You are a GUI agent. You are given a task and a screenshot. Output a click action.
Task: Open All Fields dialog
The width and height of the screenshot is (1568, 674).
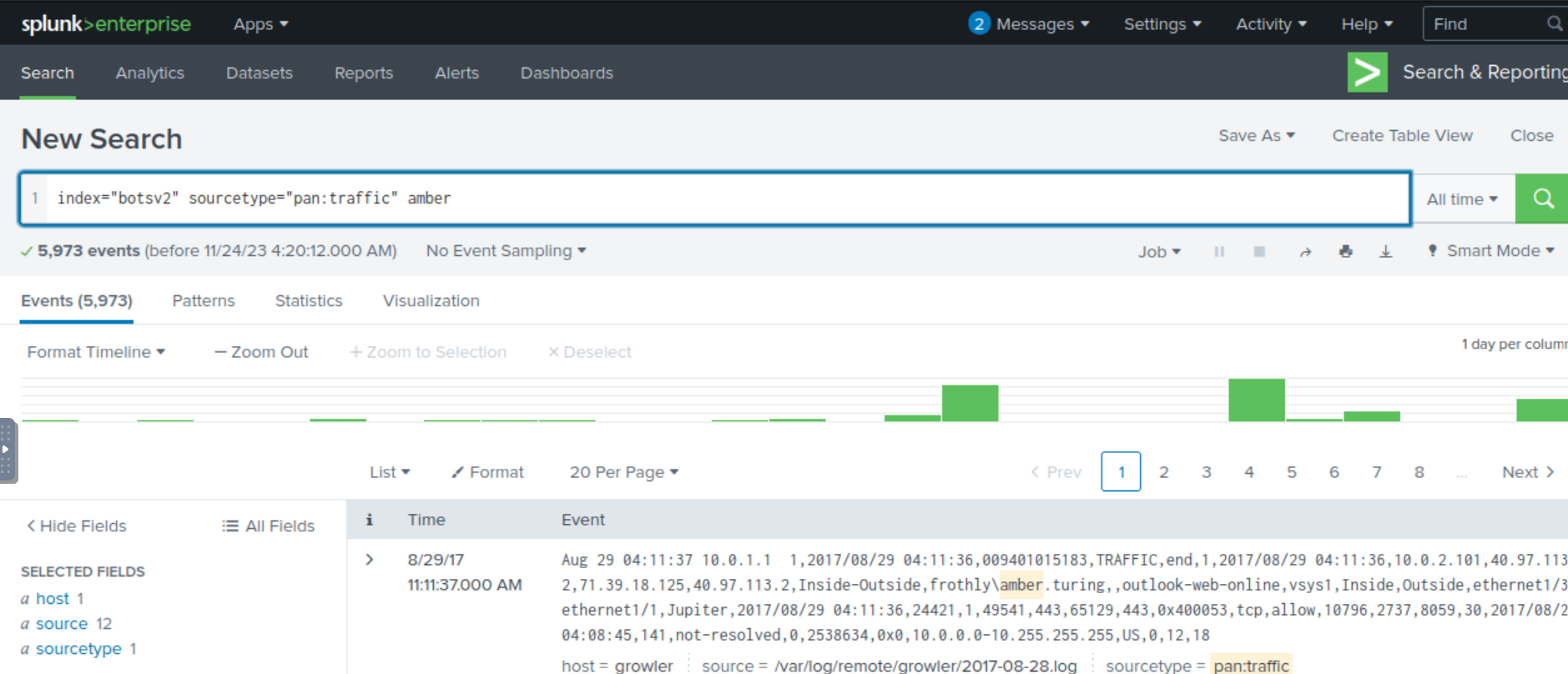tap(268, 526)
